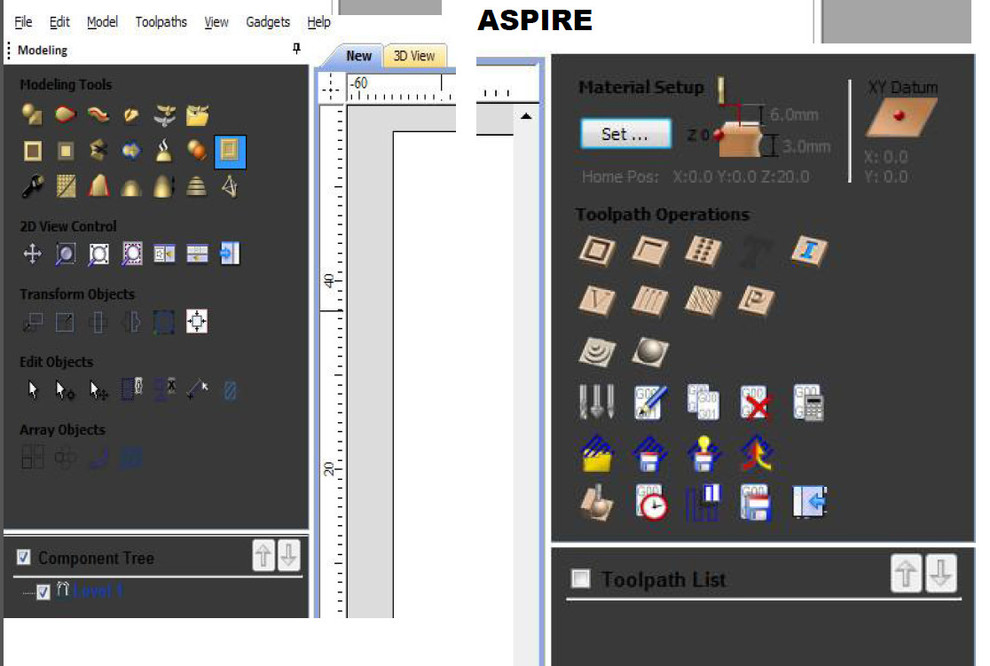The width and height of the screenshot is (990, 666).
Task: Show estimated machining time clock icon
Action: click(650, 502)
